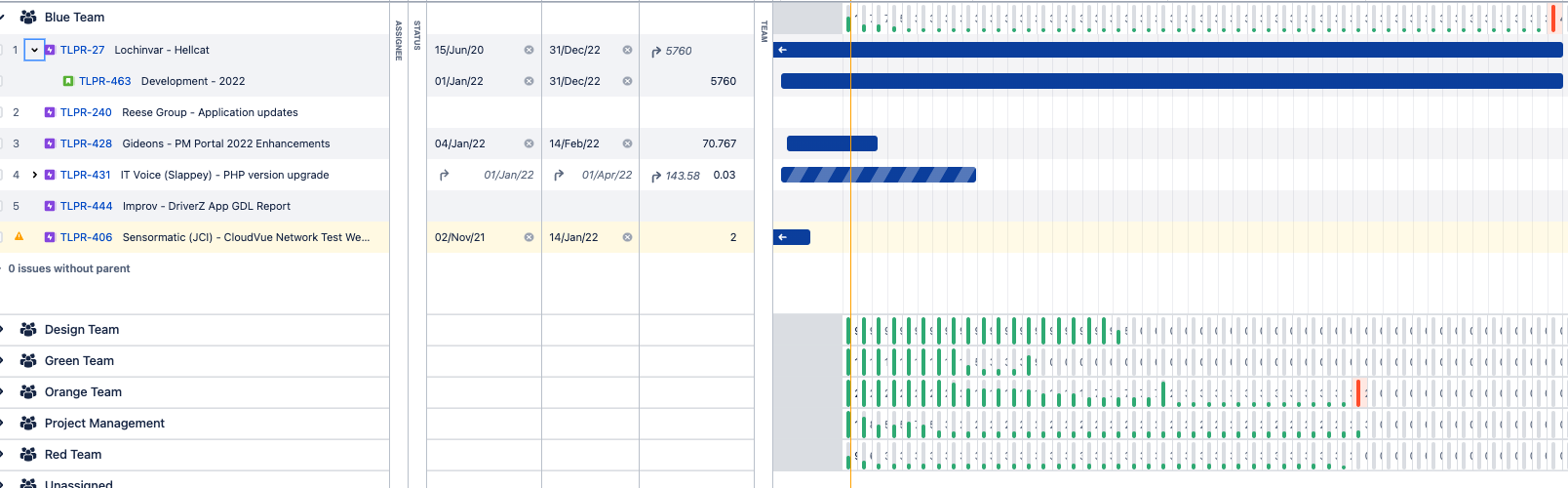The image size is (1568, 488).
Task: Open issue link TLPR-463
Action: point(104,81)
